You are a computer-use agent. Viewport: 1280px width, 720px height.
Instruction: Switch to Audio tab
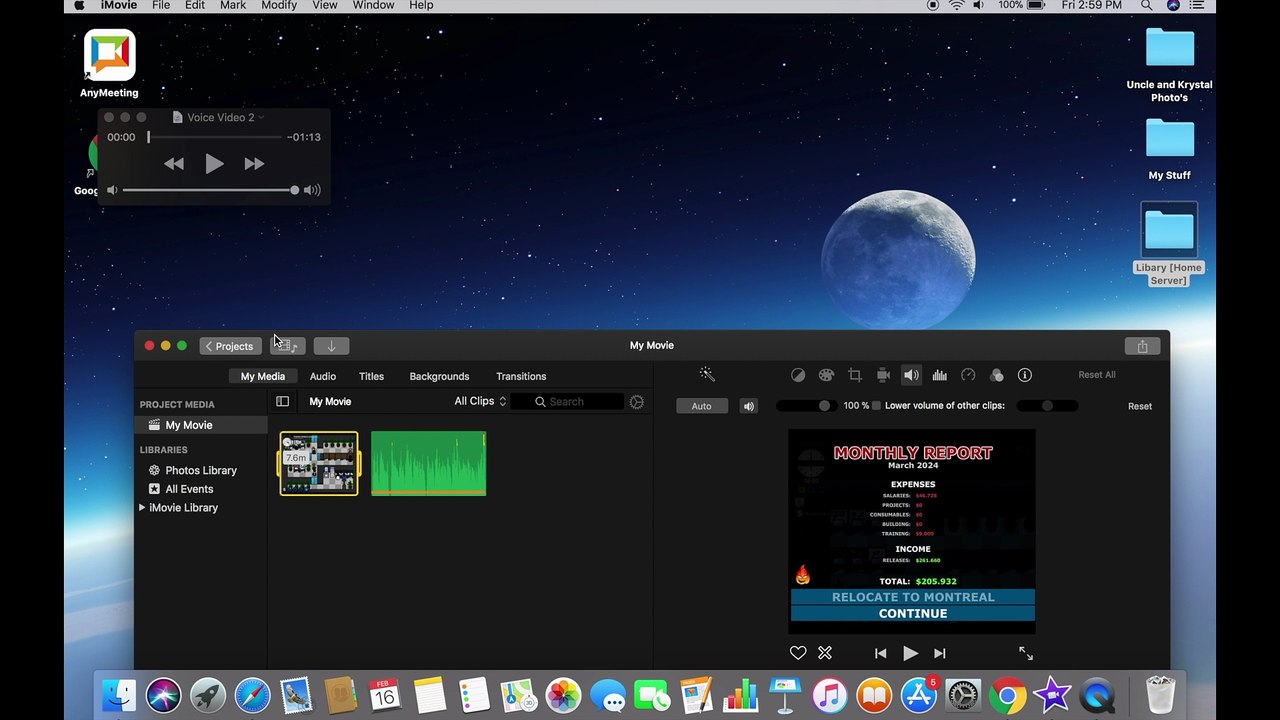322,376
